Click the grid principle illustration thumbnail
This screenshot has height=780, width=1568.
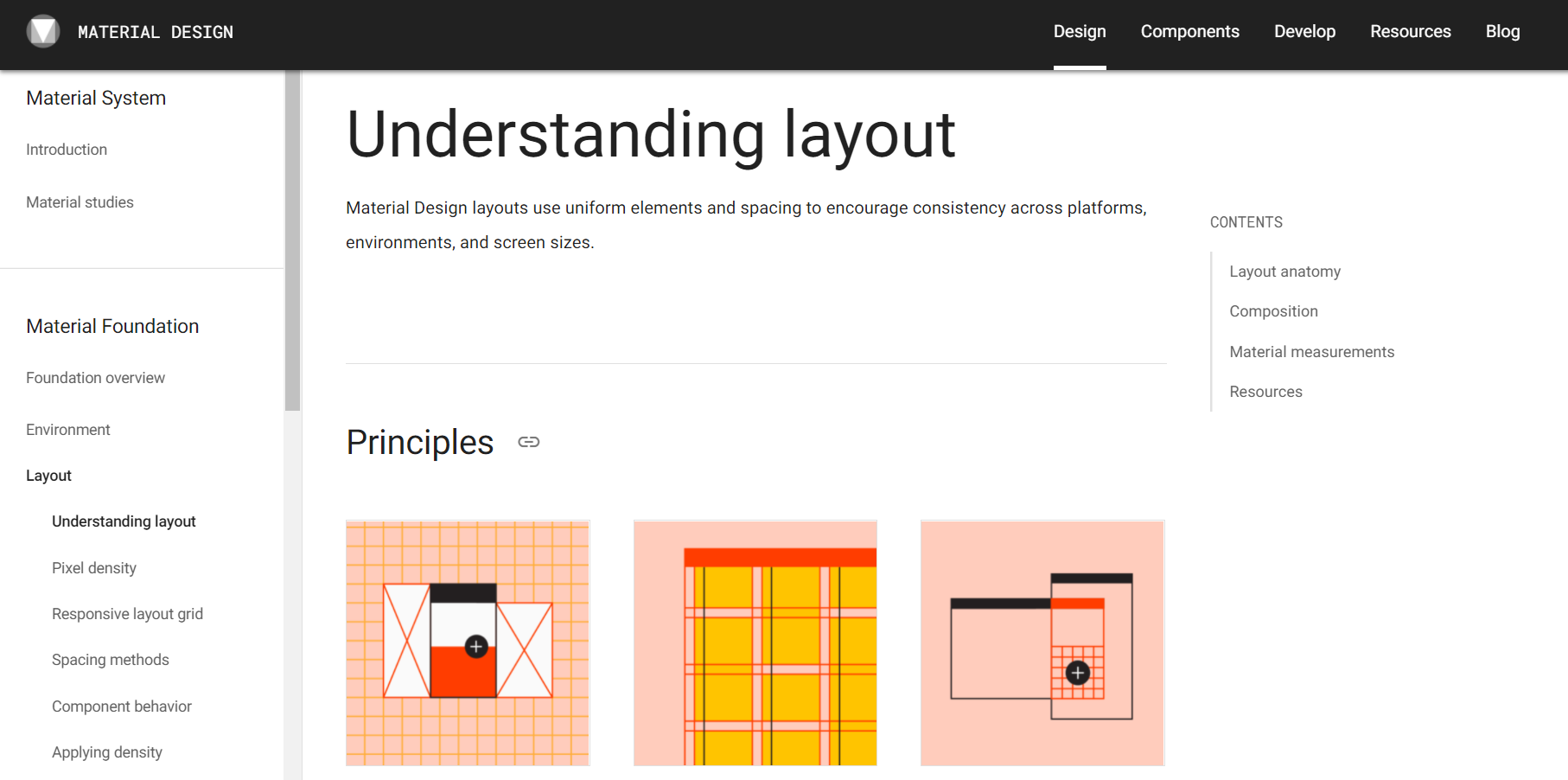pos(468,643)
